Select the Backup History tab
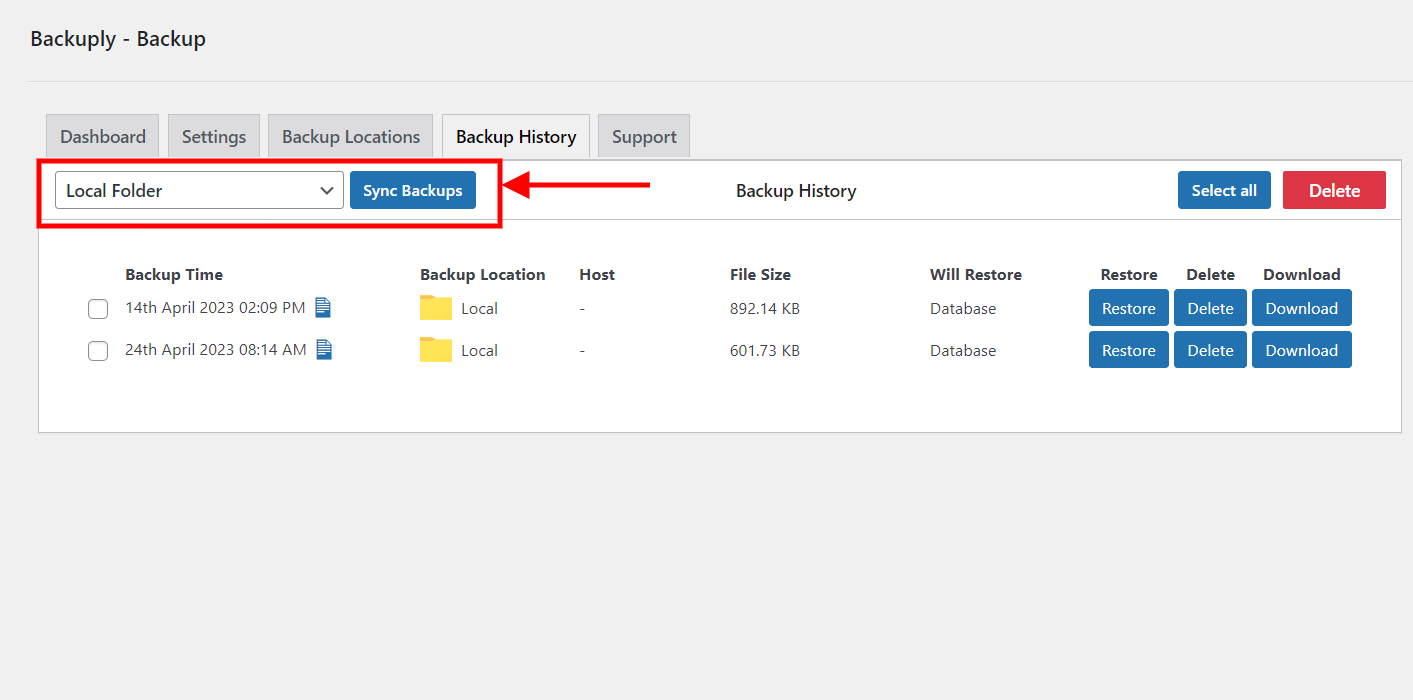 tap(515, 136)
